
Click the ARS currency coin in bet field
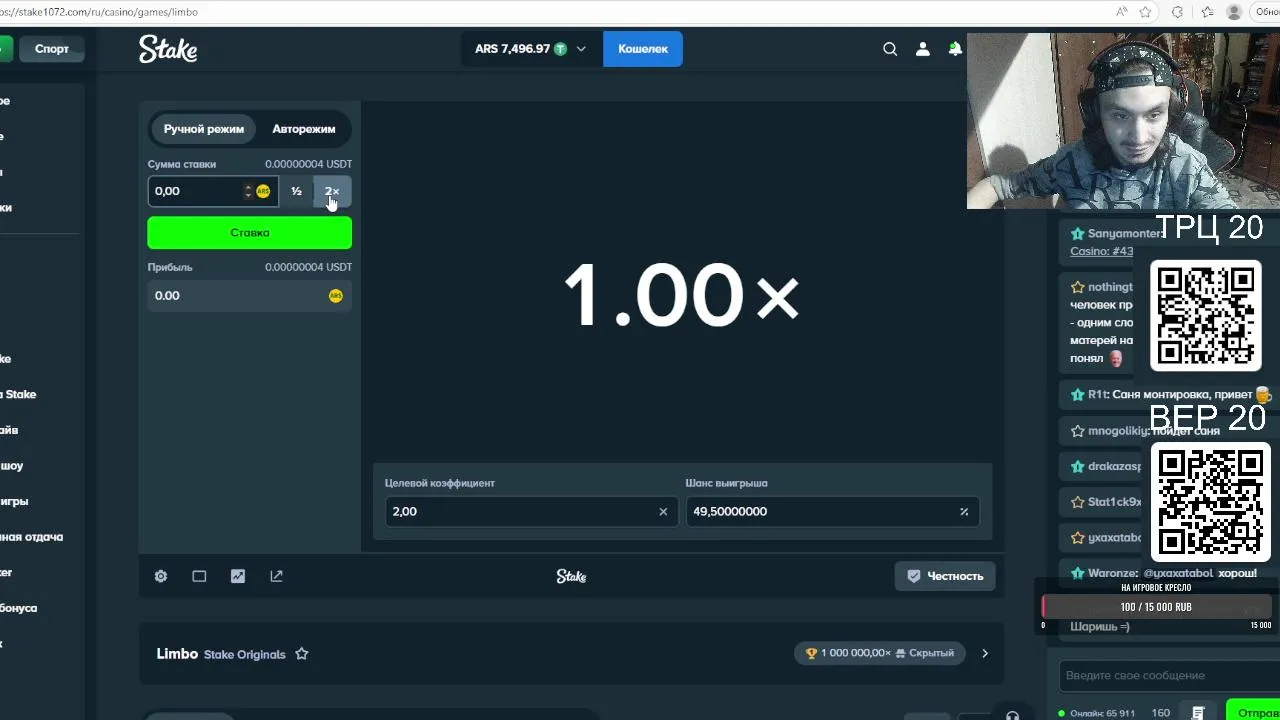[x=263, y=191]
